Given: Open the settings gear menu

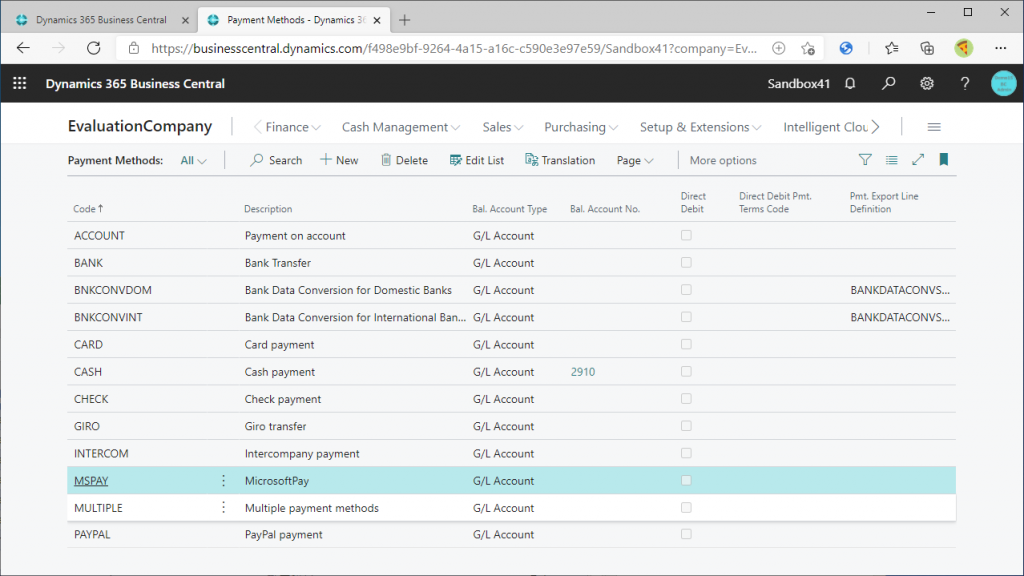Looking at the screenshot, I should (927, 84).
